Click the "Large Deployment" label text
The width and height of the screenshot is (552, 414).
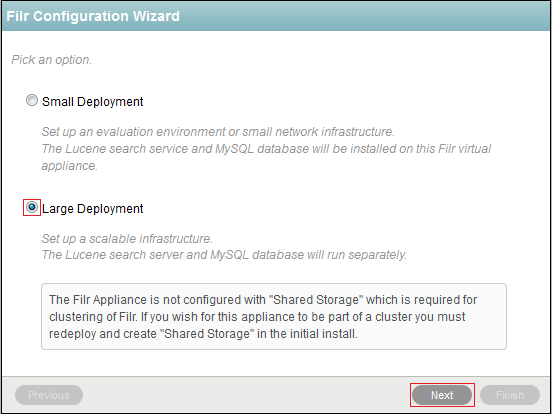[x=93, y=209]
